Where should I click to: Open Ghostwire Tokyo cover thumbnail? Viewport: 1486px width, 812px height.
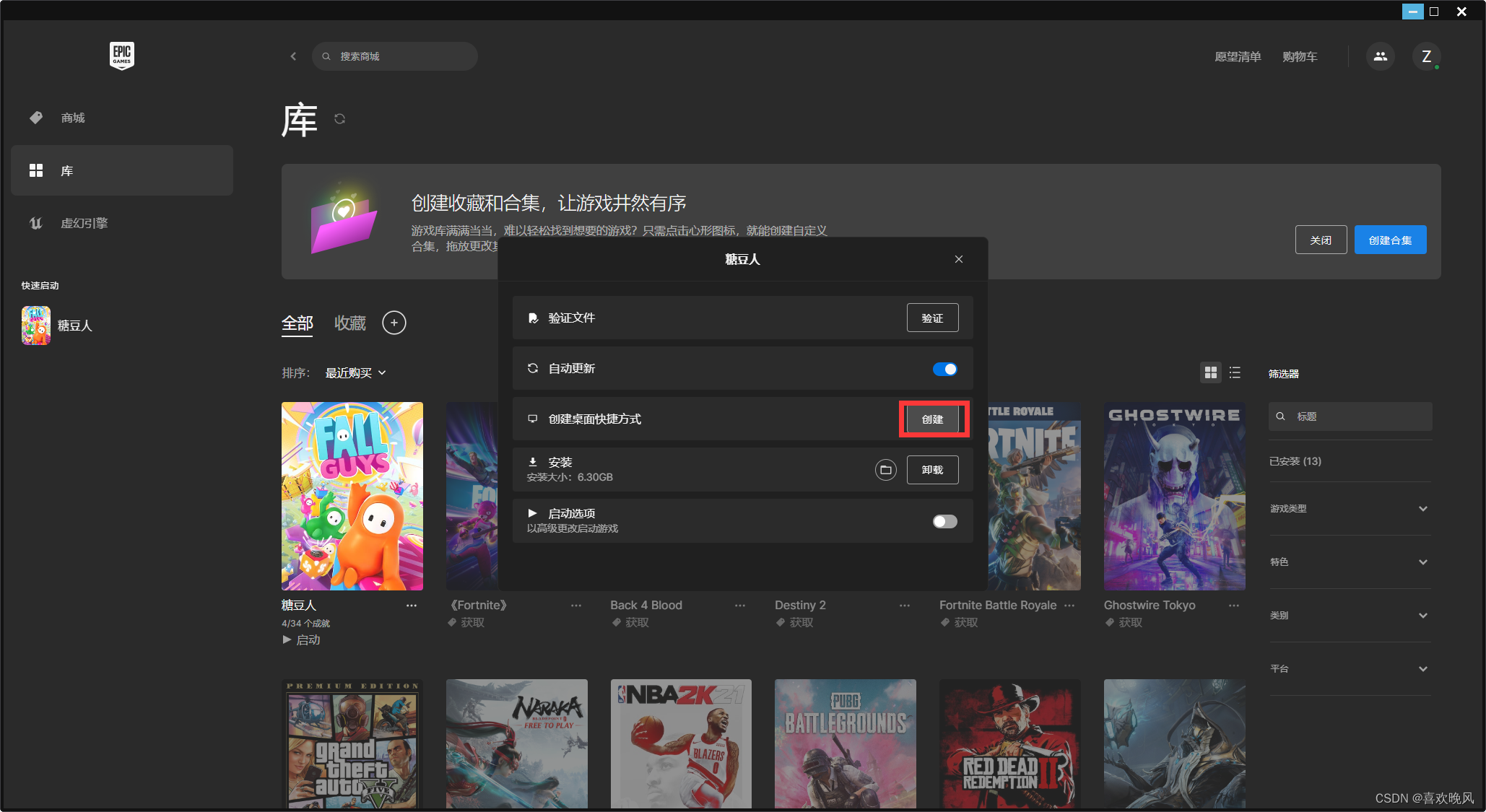pos(1174,497)
